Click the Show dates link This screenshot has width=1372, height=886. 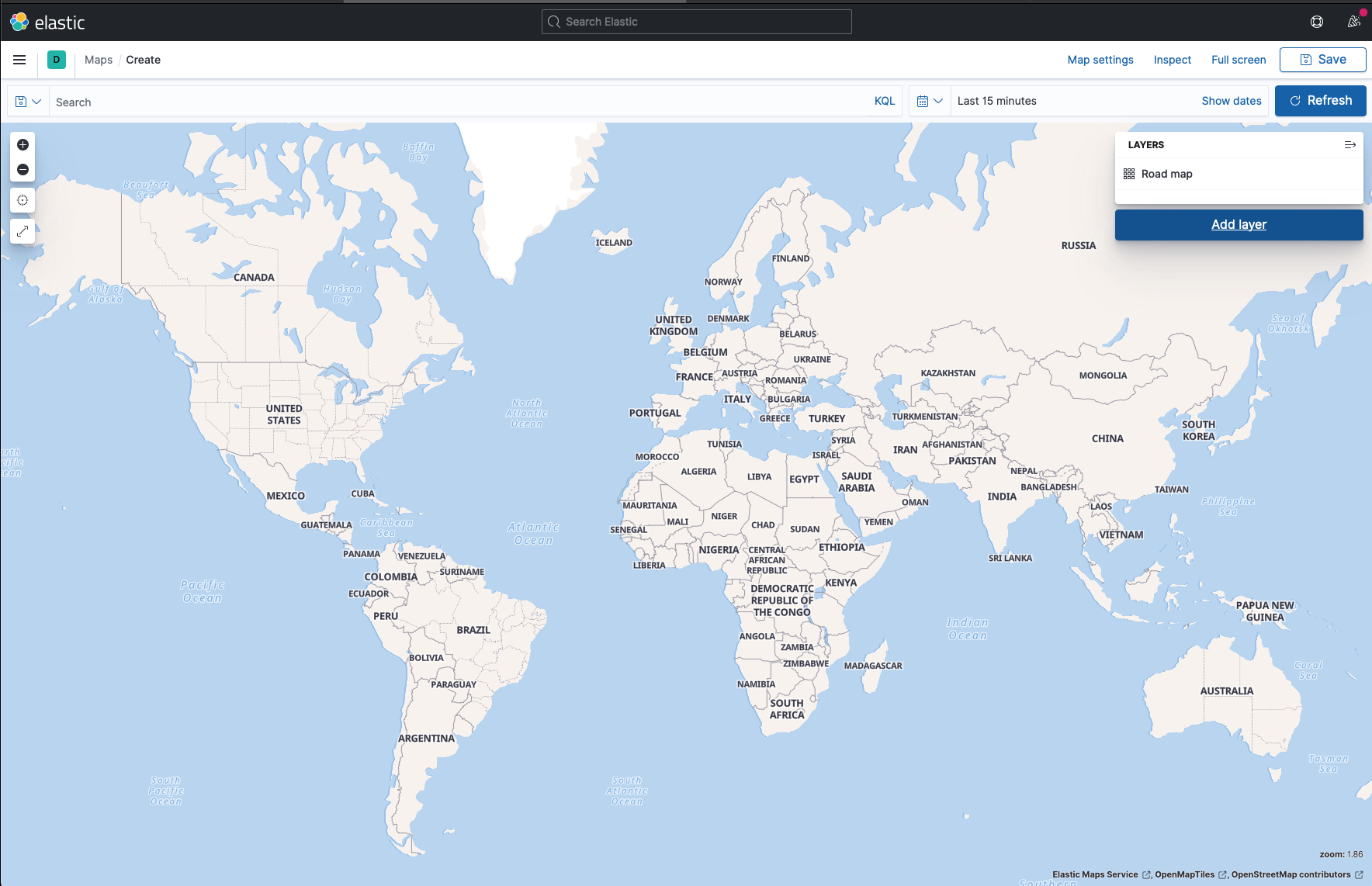coord(1231,101)
